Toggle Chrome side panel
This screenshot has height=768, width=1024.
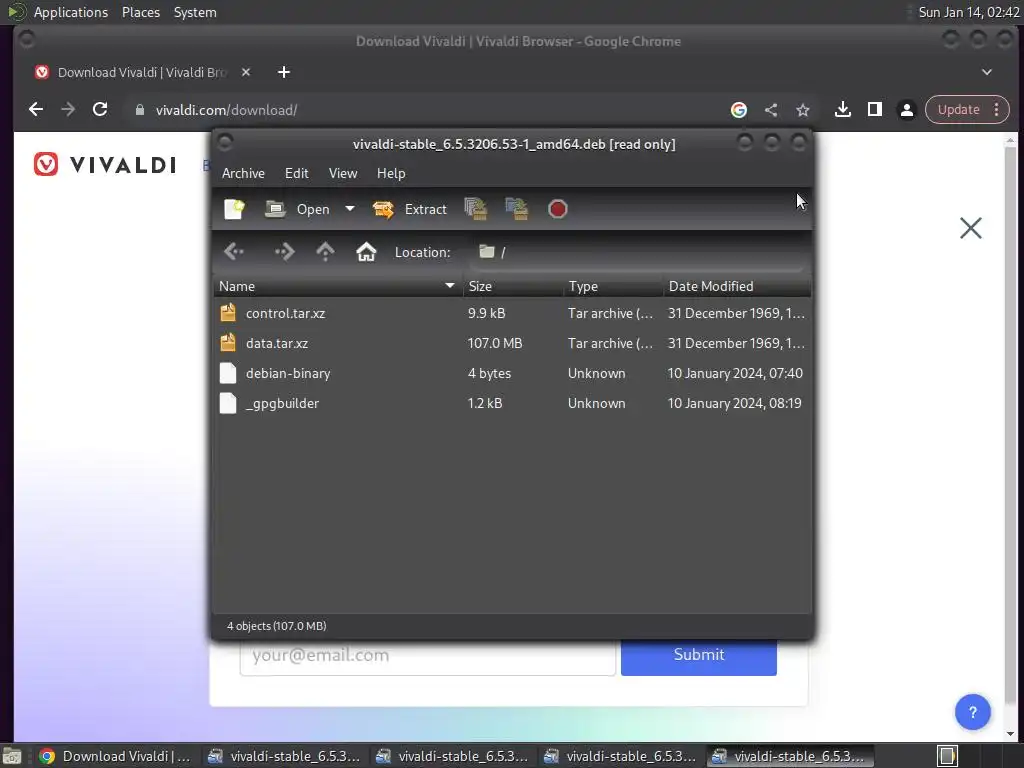click(x=874, y=110)
